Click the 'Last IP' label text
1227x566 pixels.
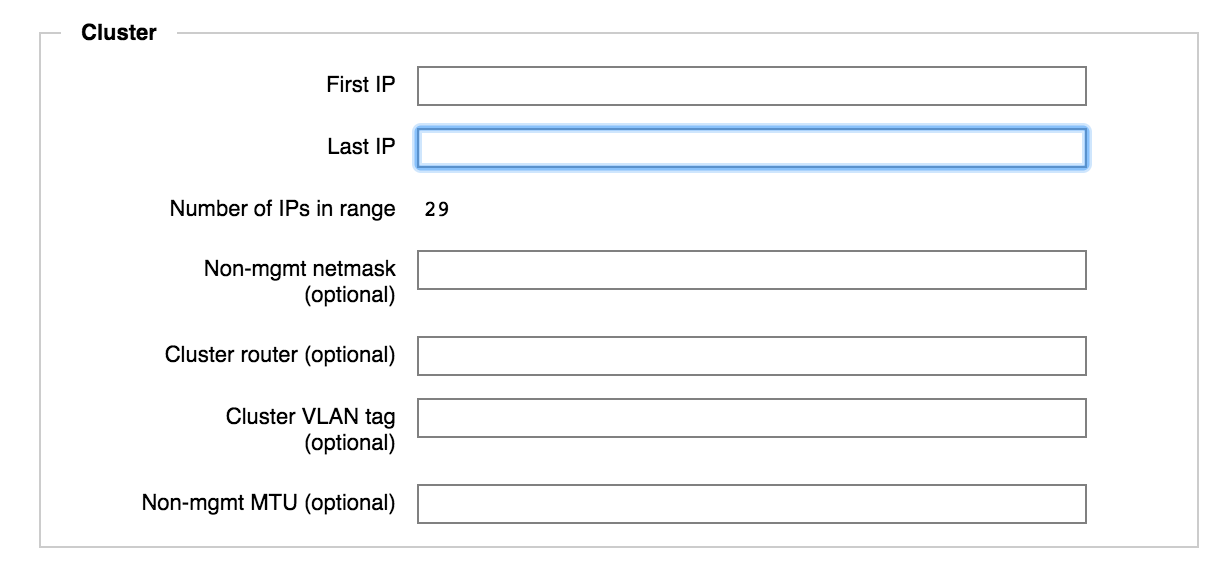[x=362, y=147]
